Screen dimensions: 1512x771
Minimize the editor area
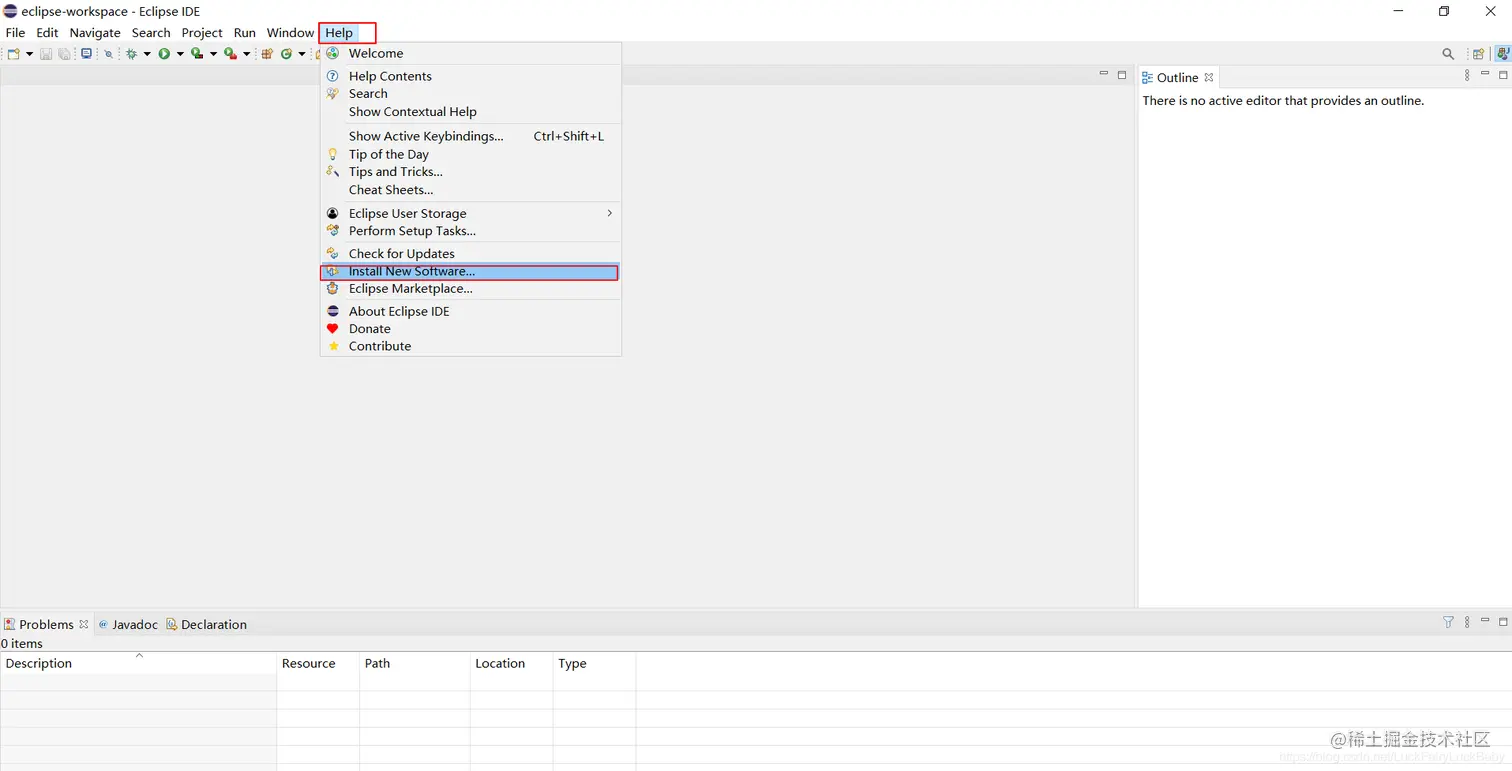[1104, 73]
